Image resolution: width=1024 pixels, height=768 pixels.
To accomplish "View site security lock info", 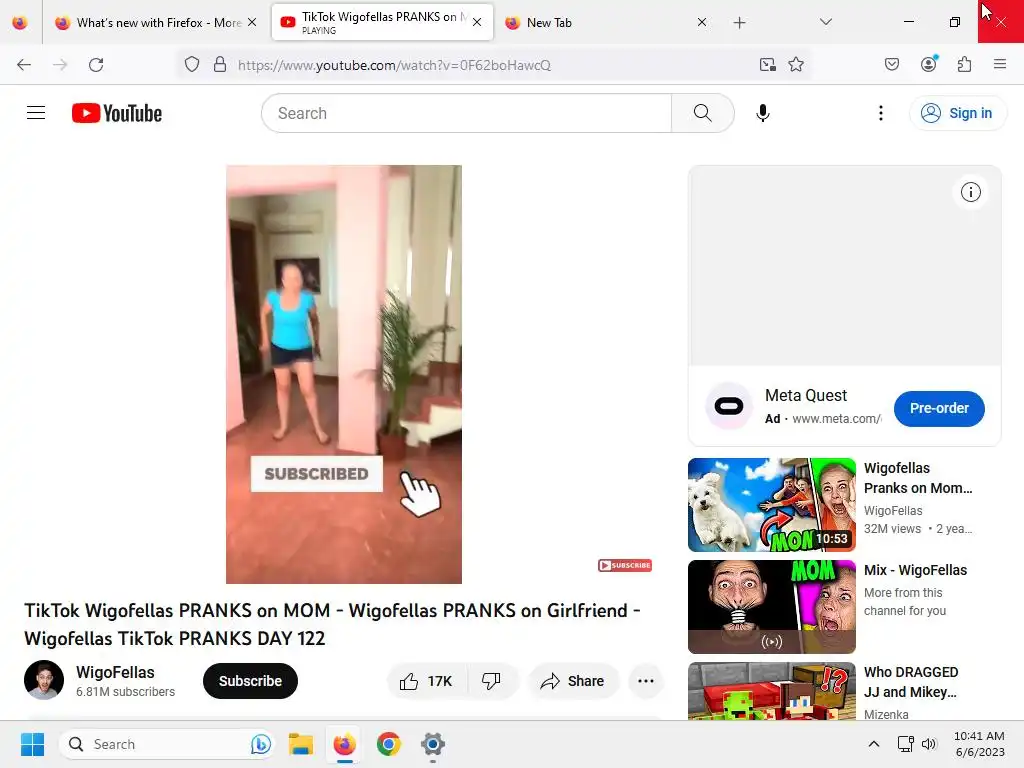I will (220, 65).
